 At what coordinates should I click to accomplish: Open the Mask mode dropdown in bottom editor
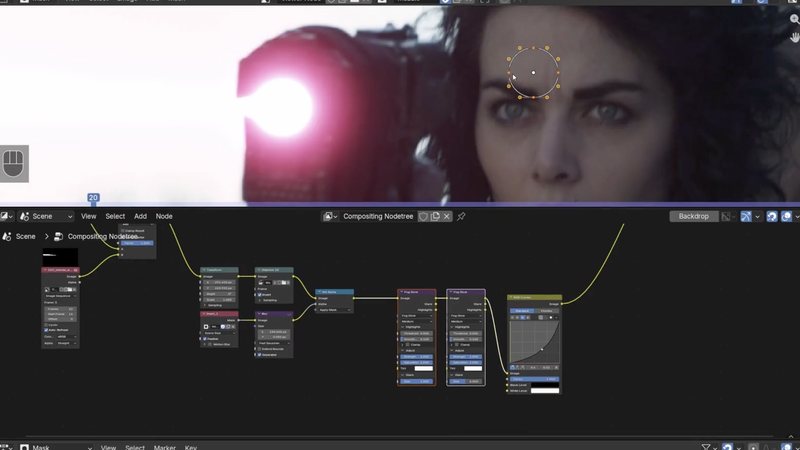(x=56, y=447)
